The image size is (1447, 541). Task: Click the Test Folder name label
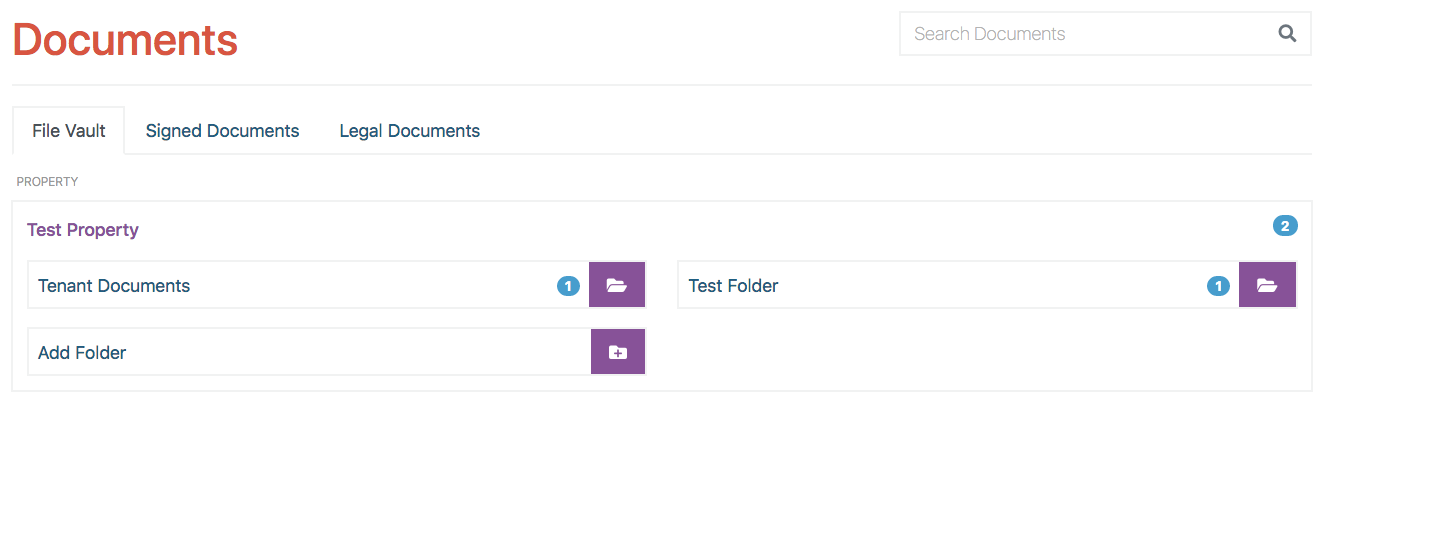pyautogui.click(x=733, y=286)
